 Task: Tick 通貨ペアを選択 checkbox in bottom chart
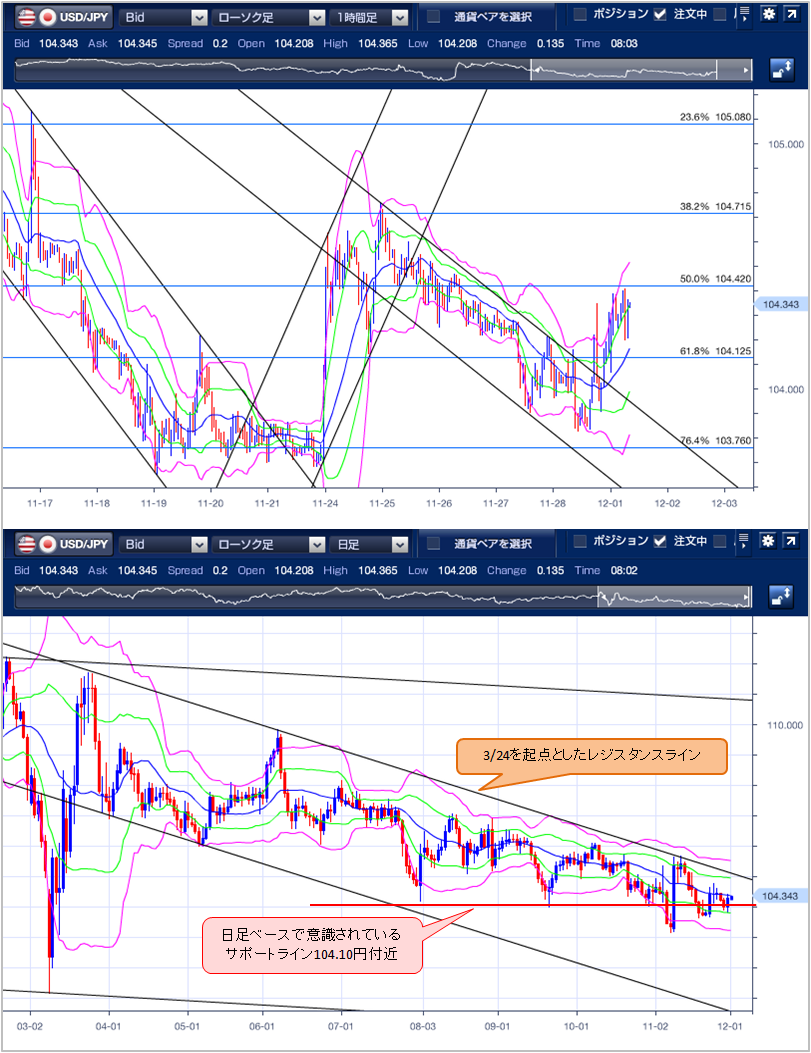[433, 544]
